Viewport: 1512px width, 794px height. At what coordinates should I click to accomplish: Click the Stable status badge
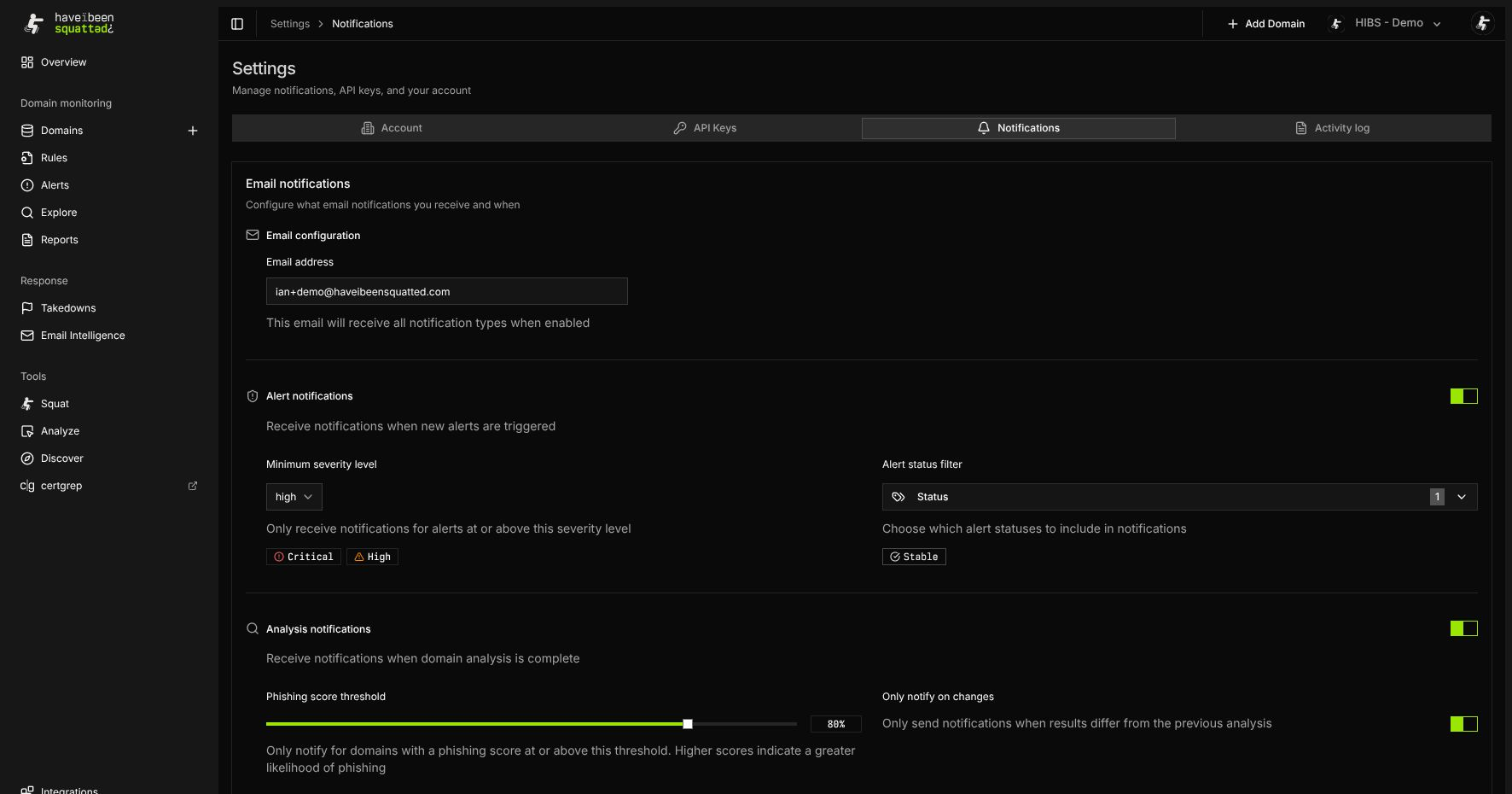pos(914,557)
